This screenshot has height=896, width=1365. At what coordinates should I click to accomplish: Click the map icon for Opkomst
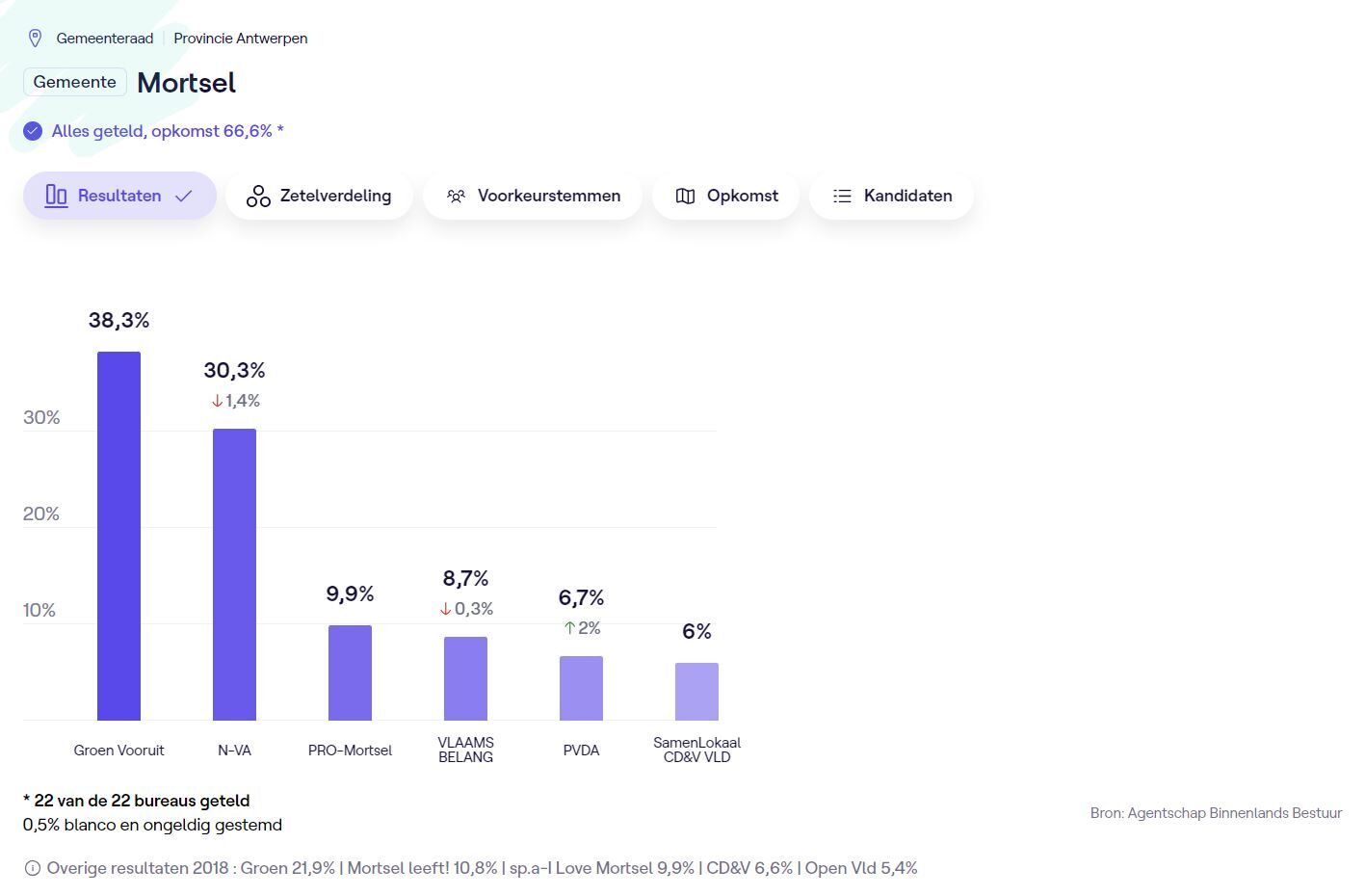coord(685,197)
